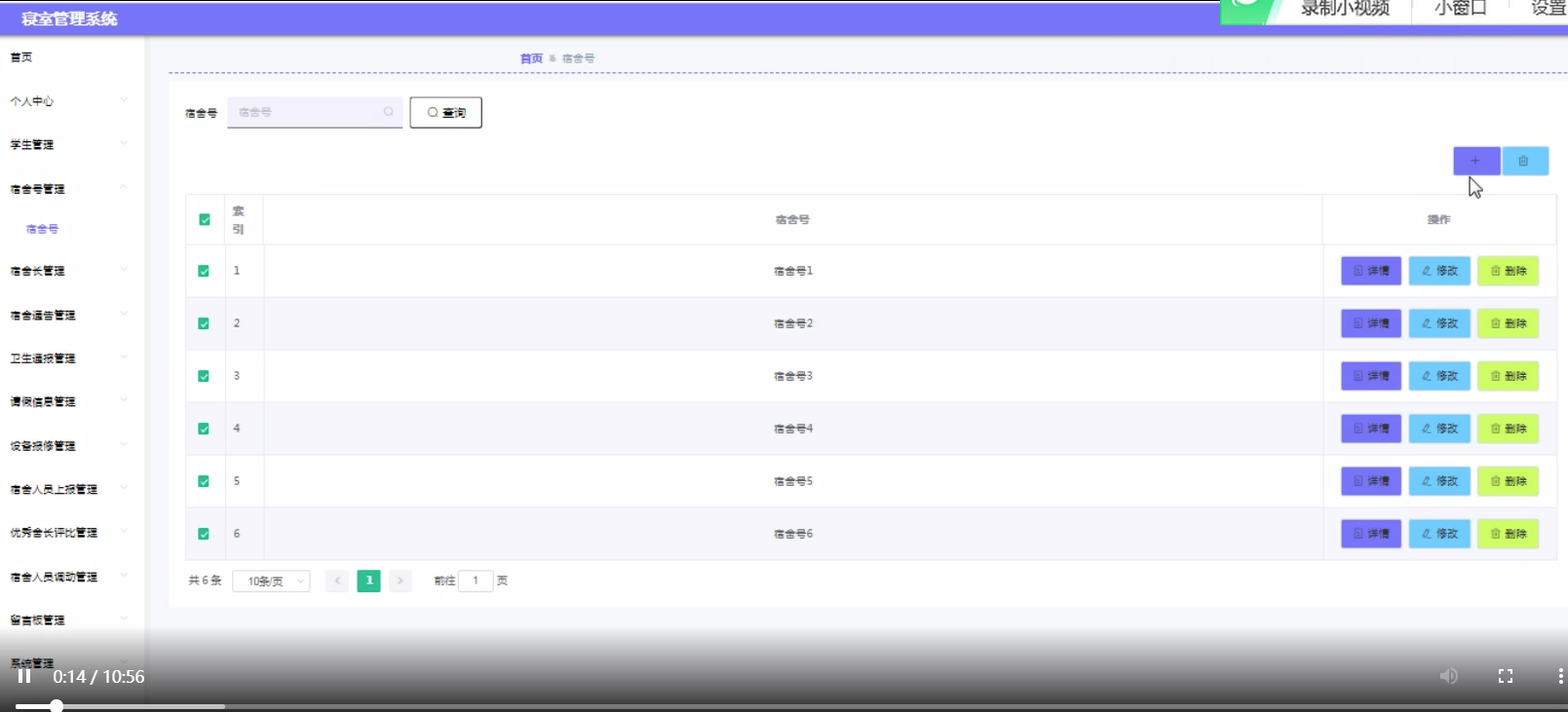This screenshot has width=1568, height=712.
Task: Open 详情 details for row 宿舍号3
Action: click(1371, 376)
